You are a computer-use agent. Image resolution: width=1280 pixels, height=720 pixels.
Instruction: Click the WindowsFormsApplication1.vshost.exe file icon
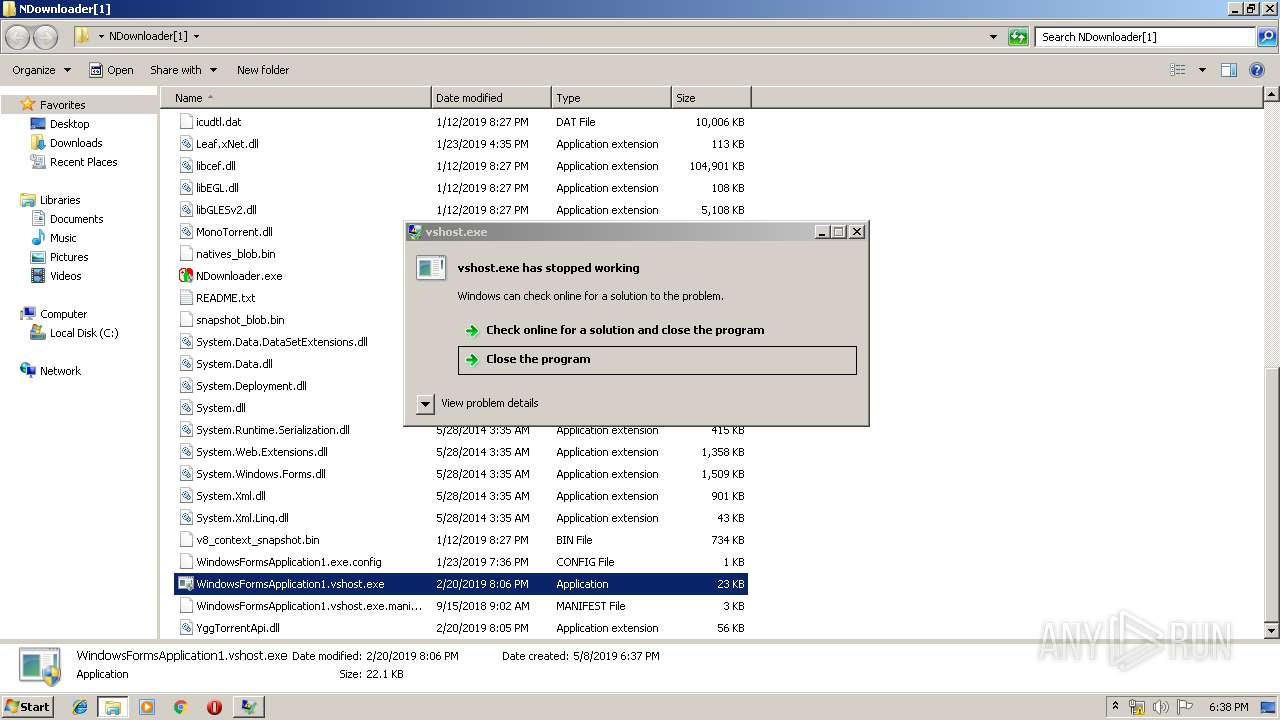pyautogui.click(x=186, y=584)
